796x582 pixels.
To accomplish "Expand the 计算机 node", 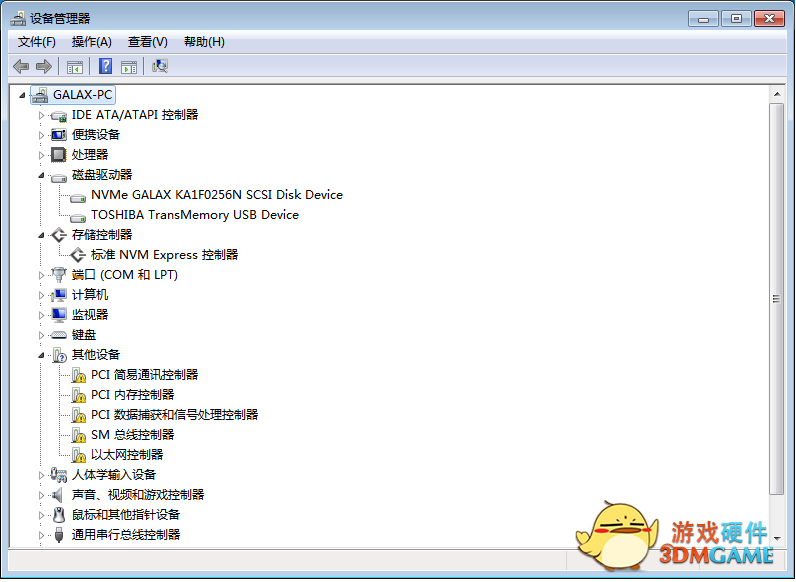I will pos(41,295).
